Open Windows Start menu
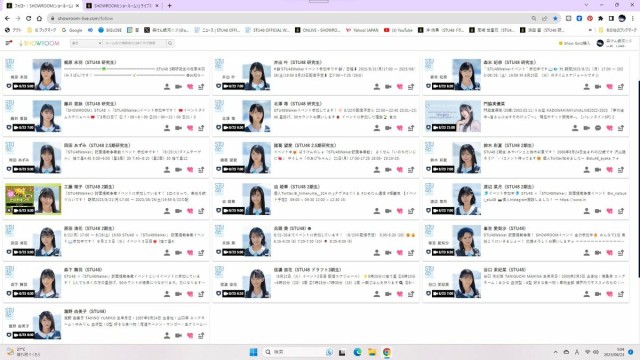This screenshot has height=360, width=640. coord(253,352)
